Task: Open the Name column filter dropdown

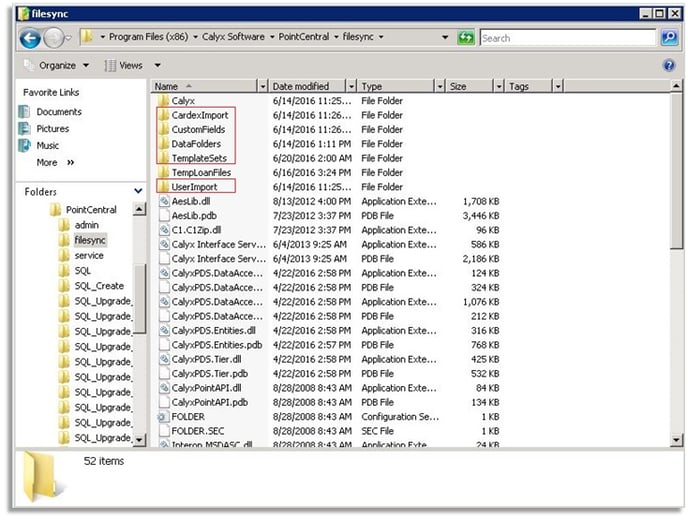Action: [262, 86]
